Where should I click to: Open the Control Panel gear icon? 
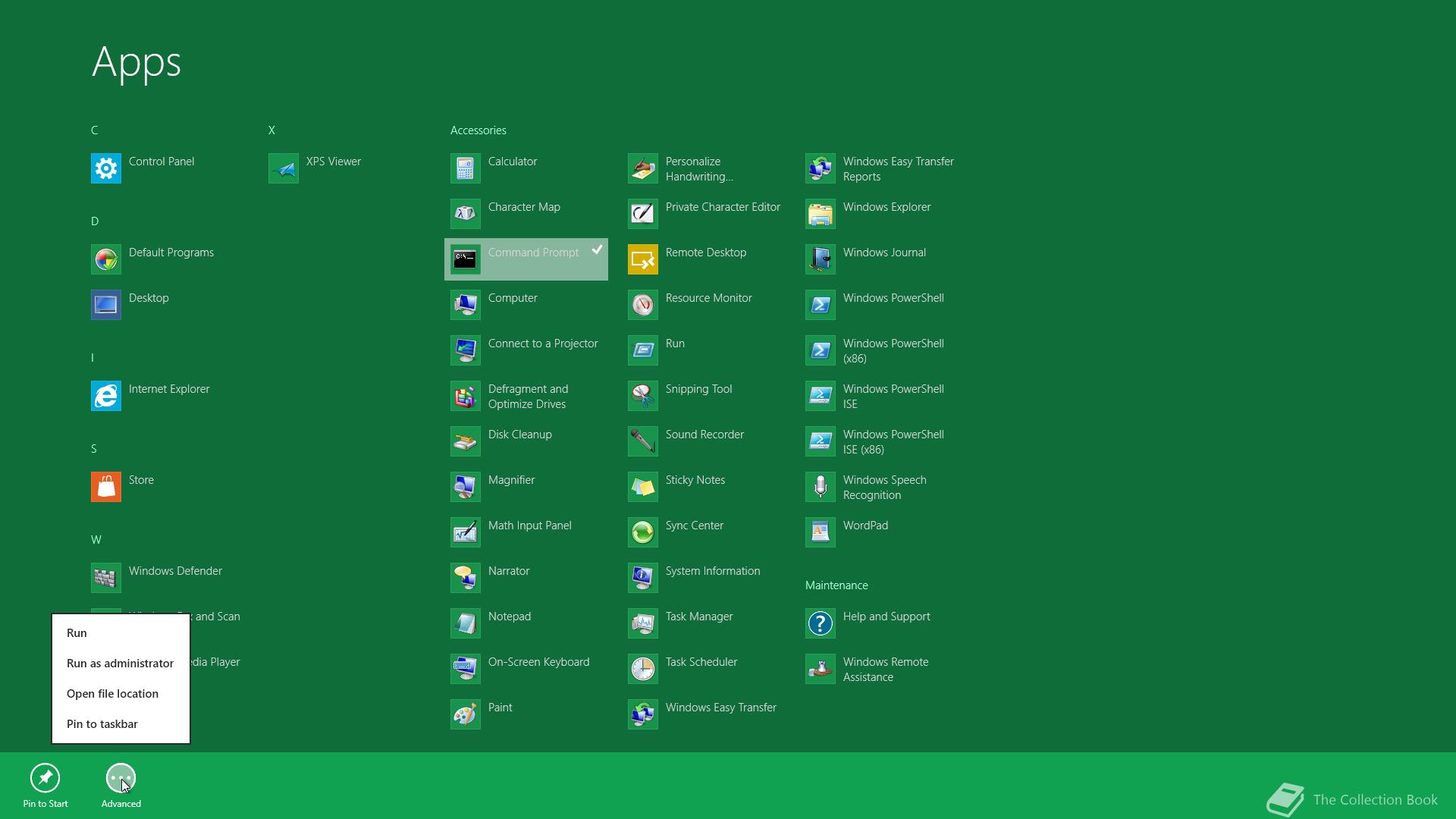click(105, 168)
